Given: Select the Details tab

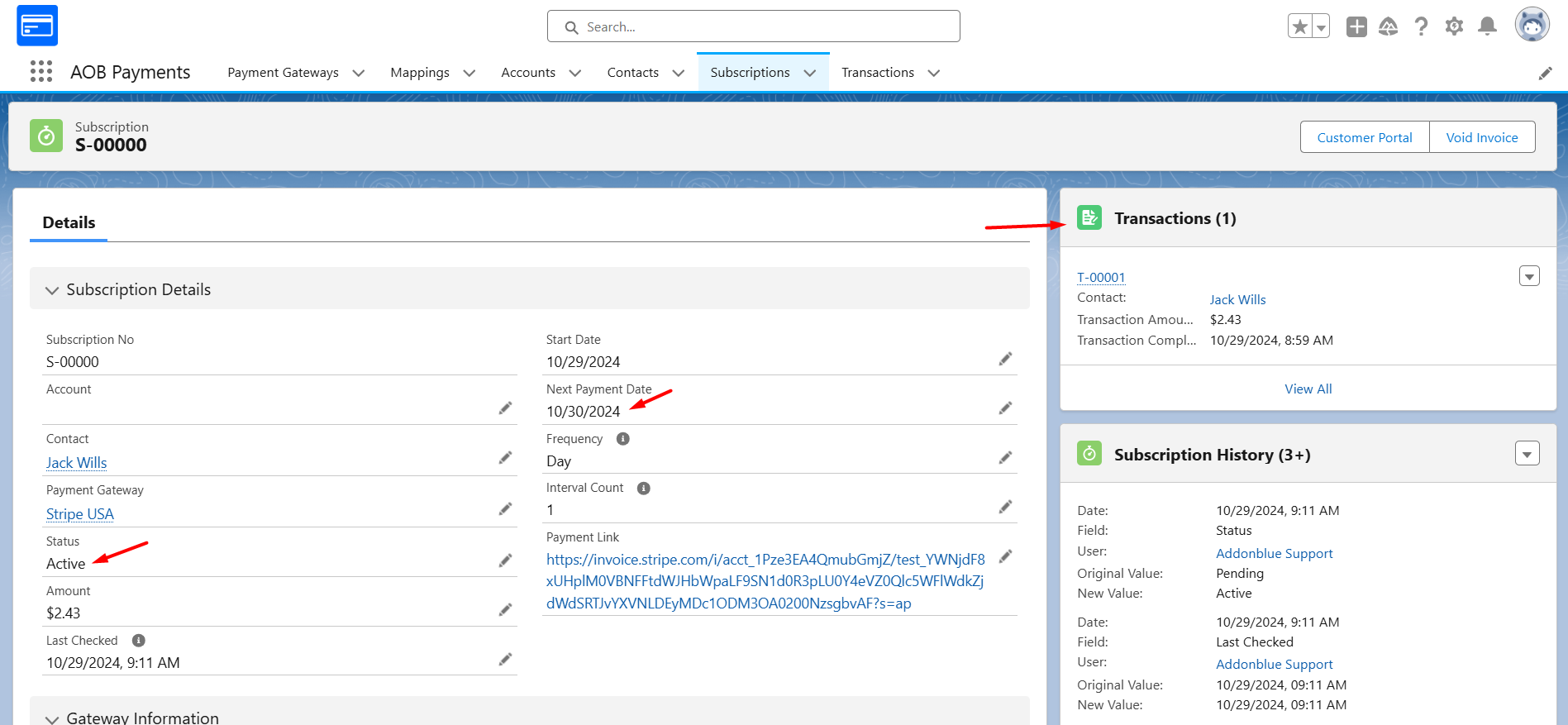Looking at the screenshot, I should [x=69, y=222].
